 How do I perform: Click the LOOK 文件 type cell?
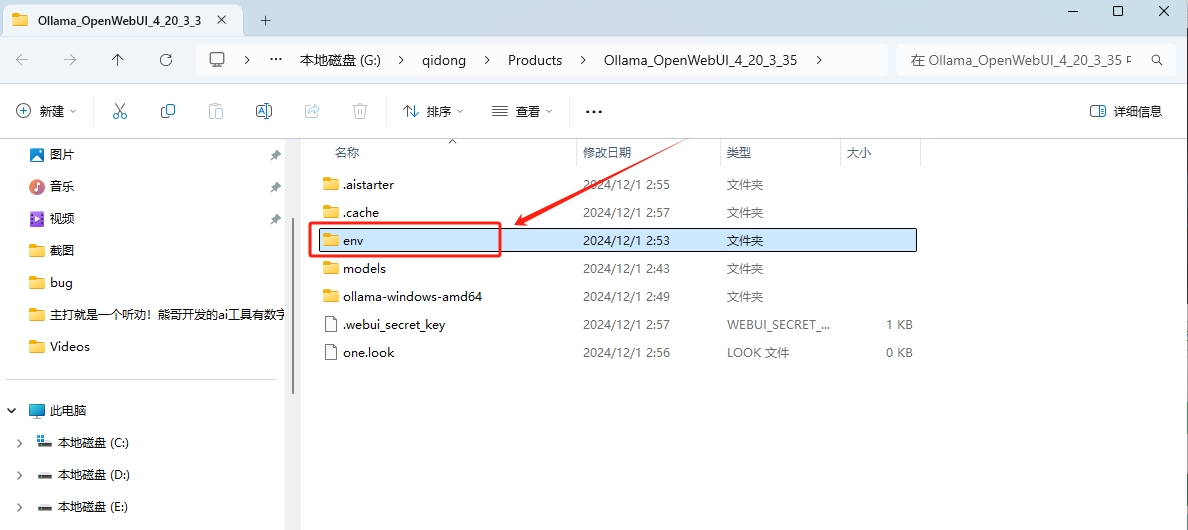pos(758,352)
